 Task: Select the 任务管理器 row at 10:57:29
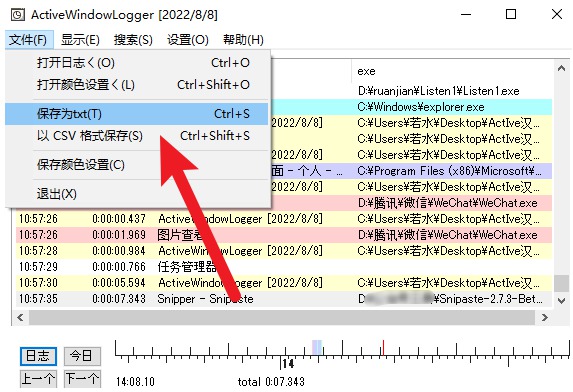pyautogui.click(x=284, y=267)
